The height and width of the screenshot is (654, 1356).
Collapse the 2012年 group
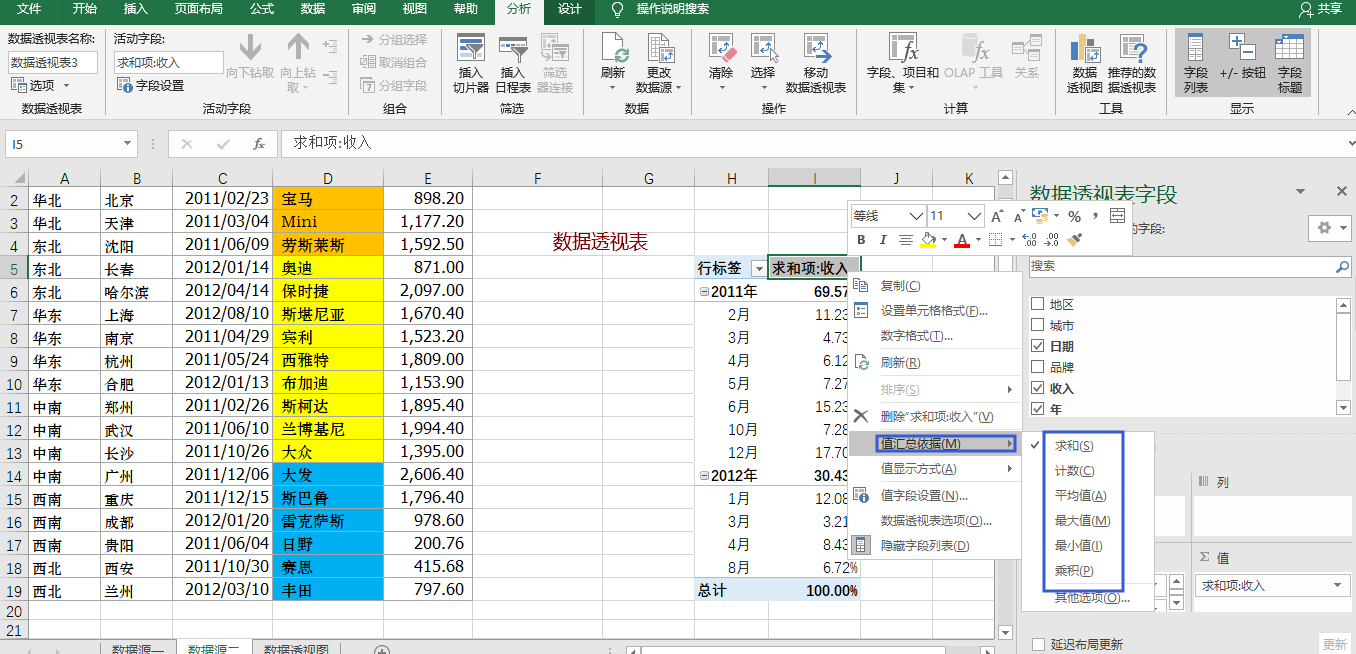[703, 476]
